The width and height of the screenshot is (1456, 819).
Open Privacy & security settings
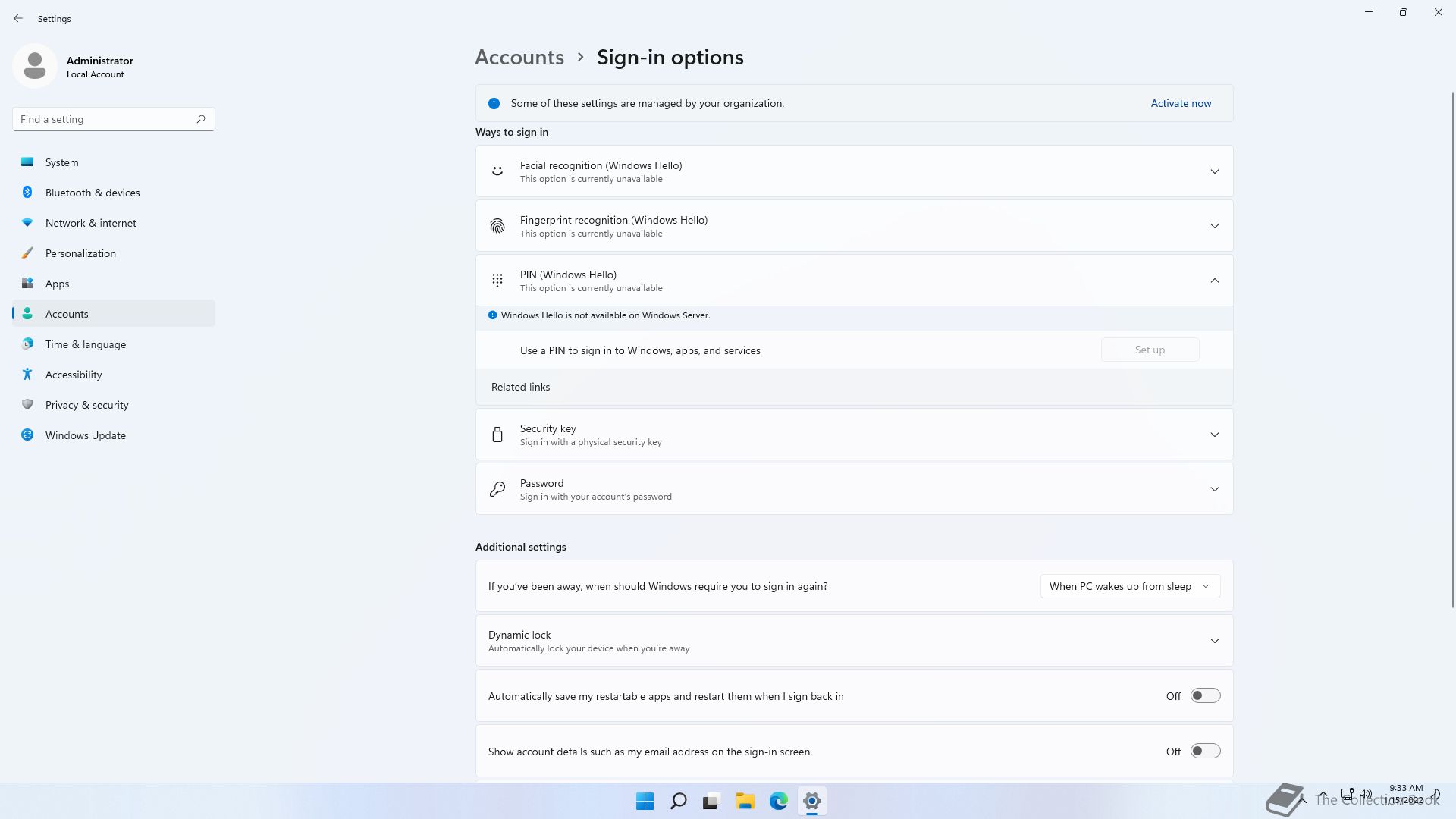coord(114,404)
